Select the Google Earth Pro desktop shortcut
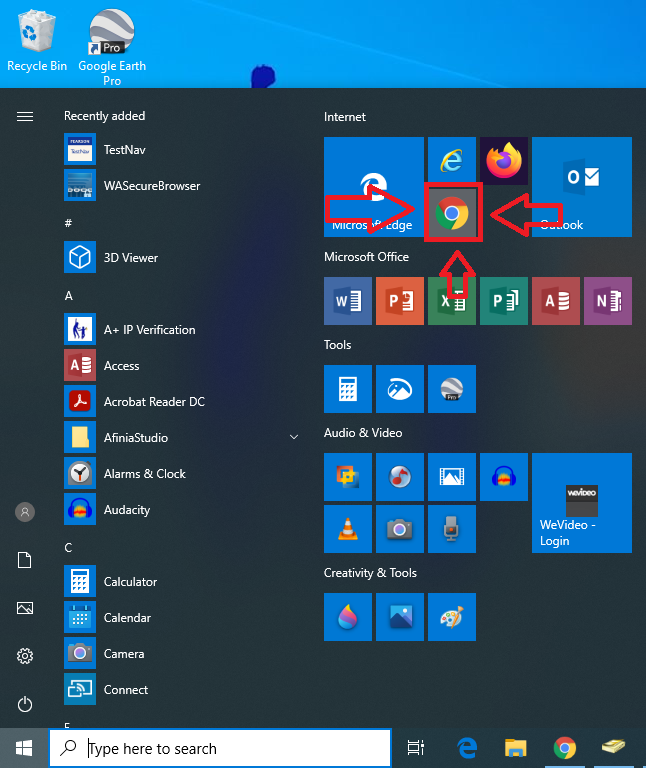 112,48
